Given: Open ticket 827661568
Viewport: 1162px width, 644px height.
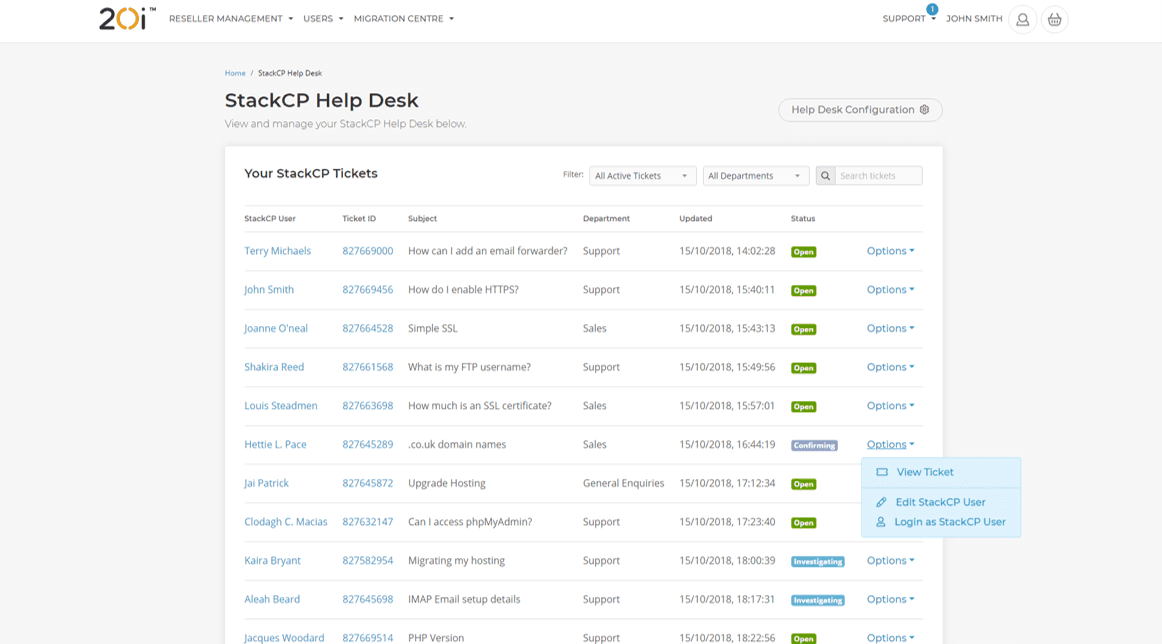Looking at the screenshot, I should pos(368,367).
